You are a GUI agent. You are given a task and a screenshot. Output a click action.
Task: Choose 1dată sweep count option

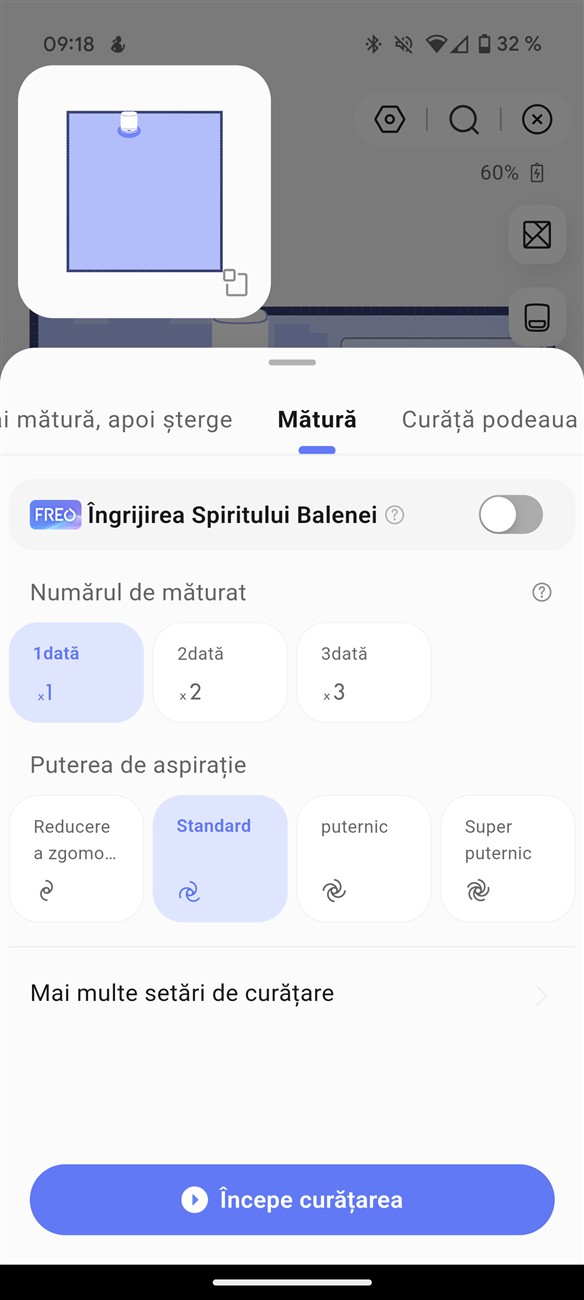coord(76,672)
